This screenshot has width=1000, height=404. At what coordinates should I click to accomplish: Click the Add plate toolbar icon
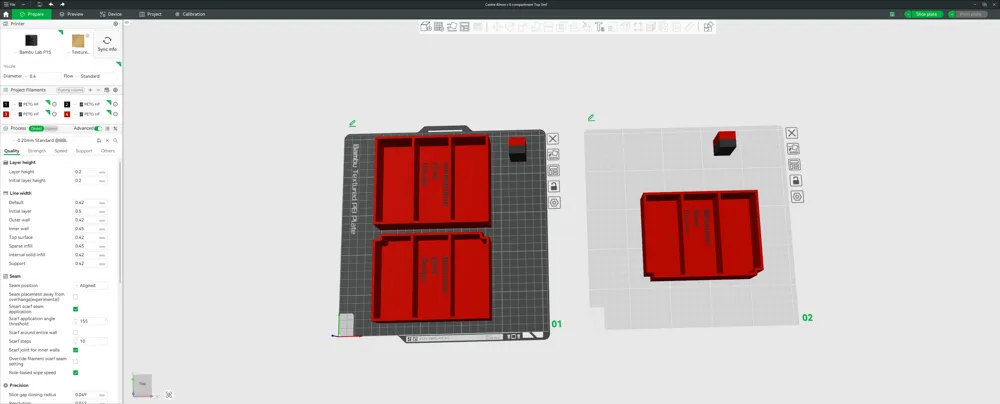coord(439,27)
